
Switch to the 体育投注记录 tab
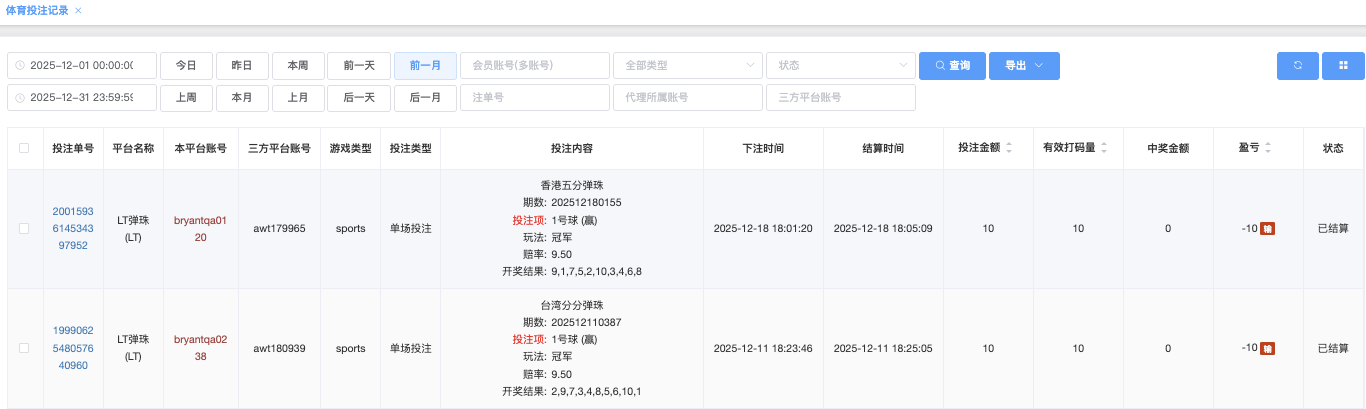coord(36,10)
